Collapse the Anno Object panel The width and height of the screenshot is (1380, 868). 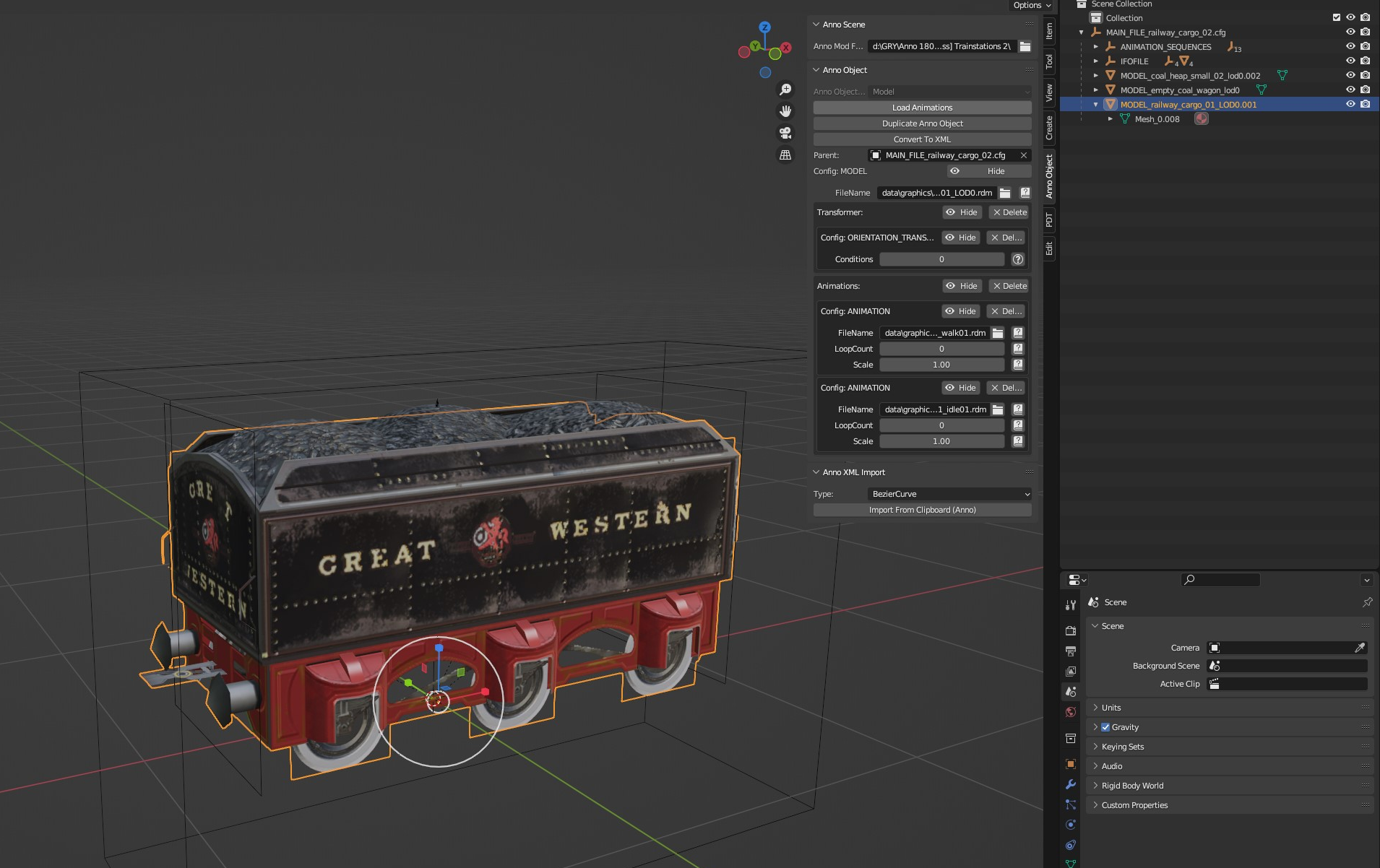point(816,70)
